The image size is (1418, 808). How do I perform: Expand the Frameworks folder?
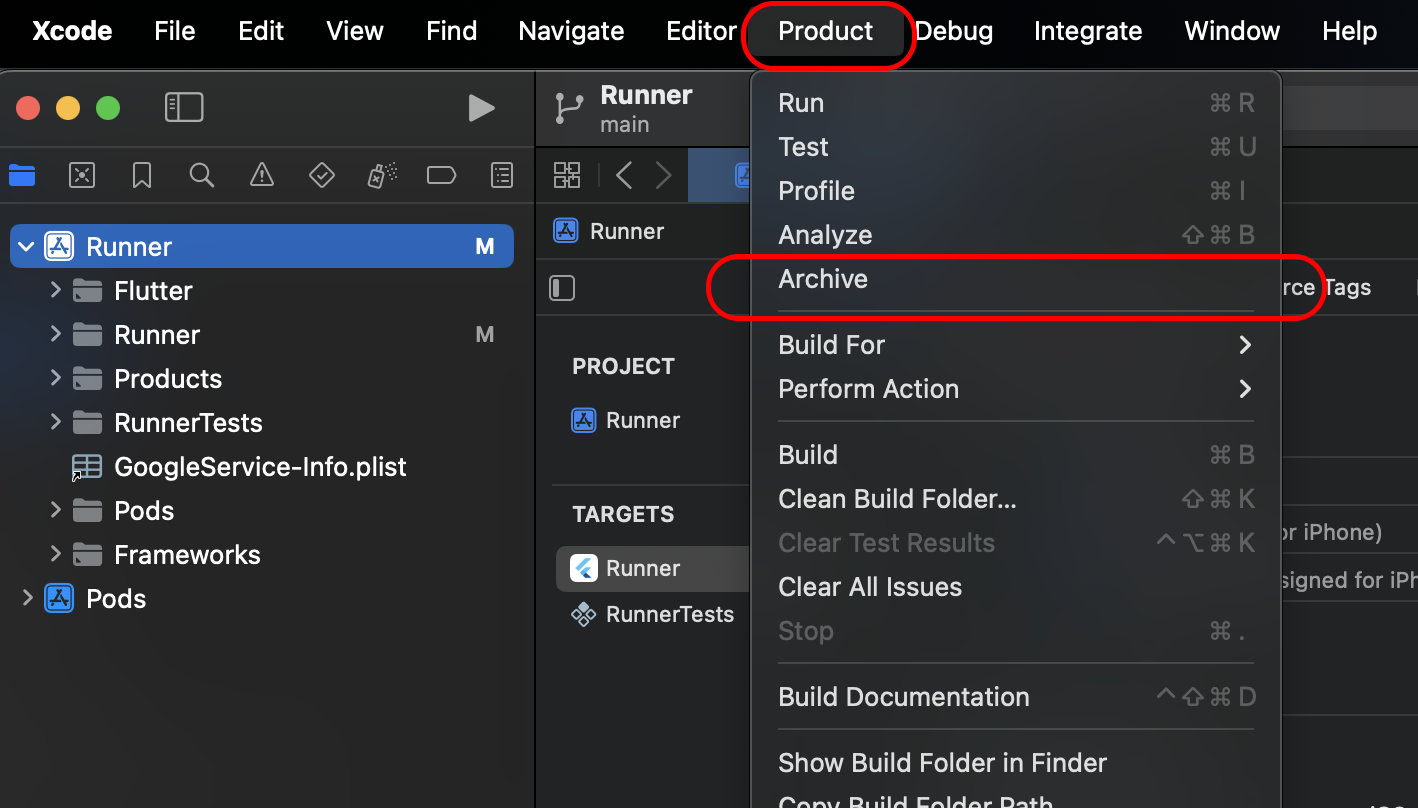click(56, 554)
